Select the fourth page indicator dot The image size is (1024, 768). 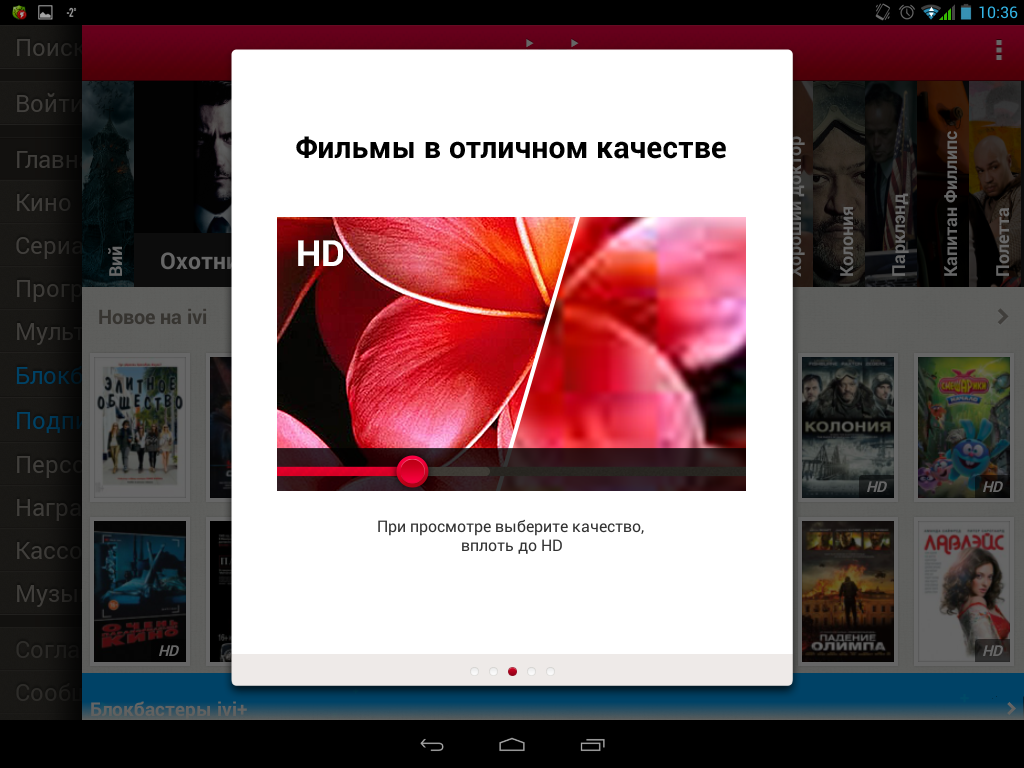531,672
